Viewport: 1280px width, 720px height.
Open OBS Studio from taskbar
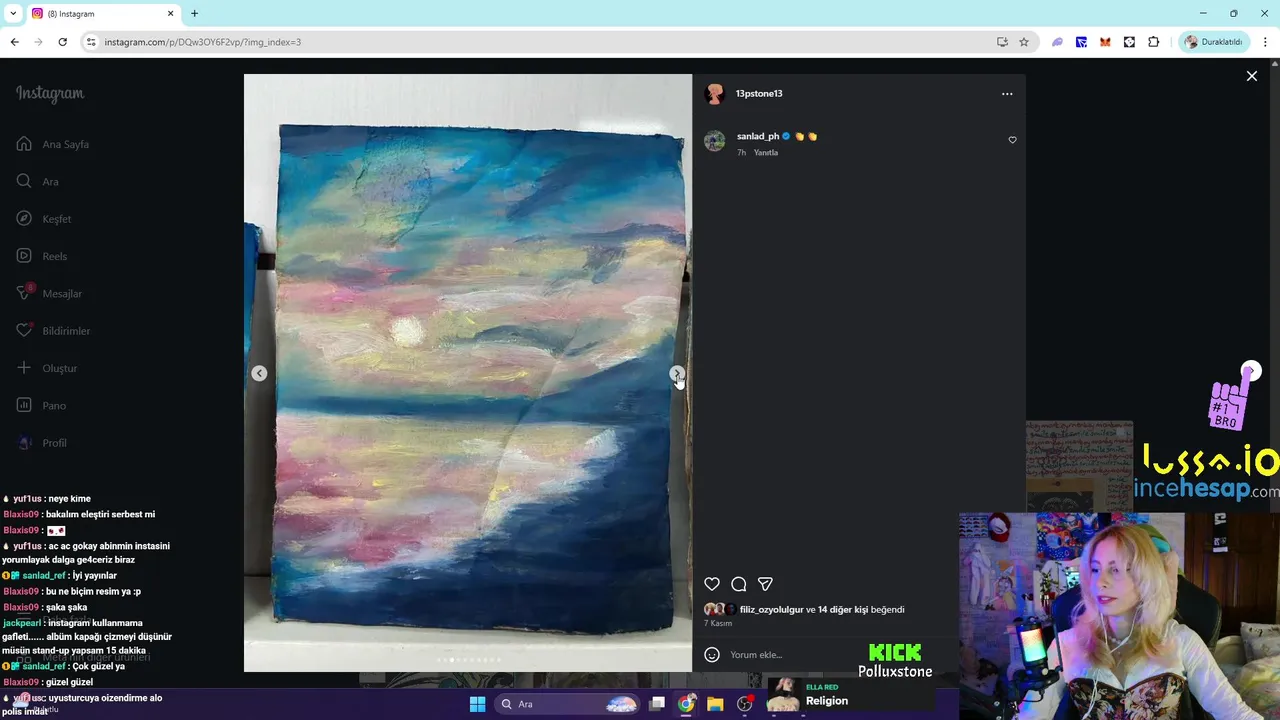pos(744,704)
